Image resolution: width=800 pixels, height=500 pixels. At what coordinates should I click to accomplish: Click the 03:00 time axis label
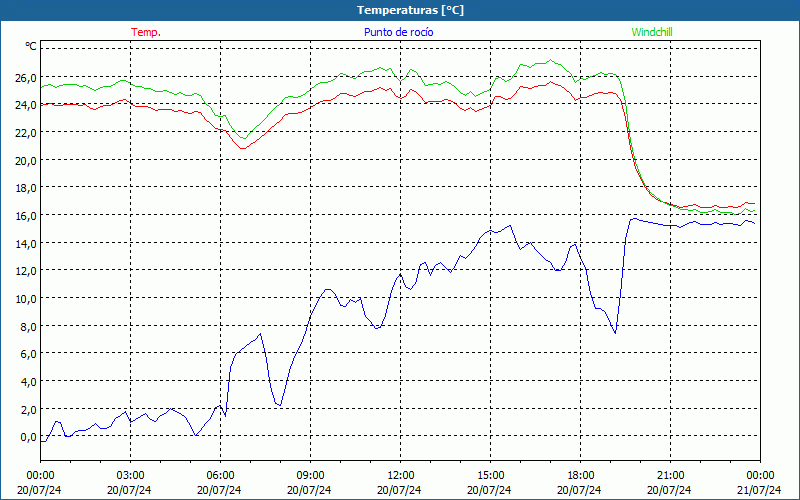point(130,476)
